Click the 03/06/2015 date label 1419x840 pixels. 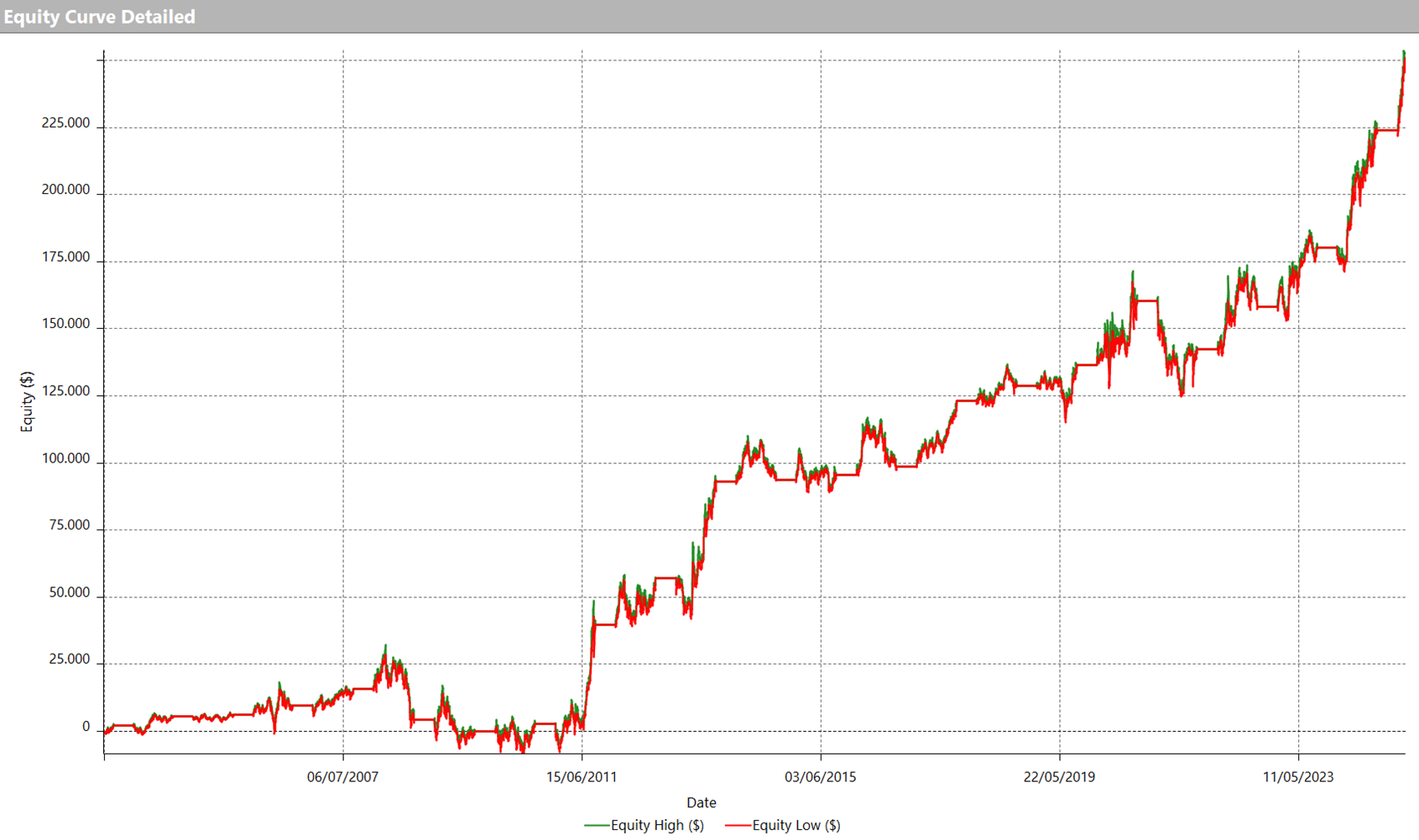[x=821, y=777]
